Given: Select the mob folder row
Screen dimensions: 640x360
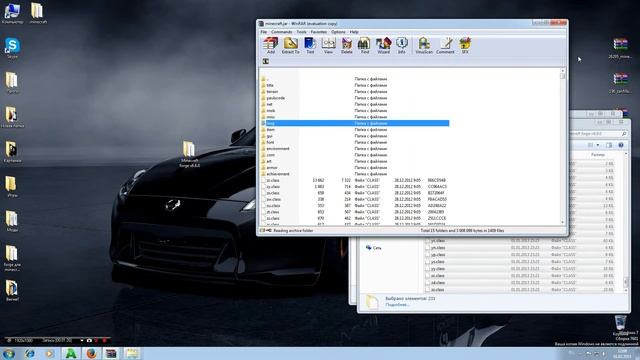Looking at the screenshot, I should pyautogui.click(x=355, y=111).
